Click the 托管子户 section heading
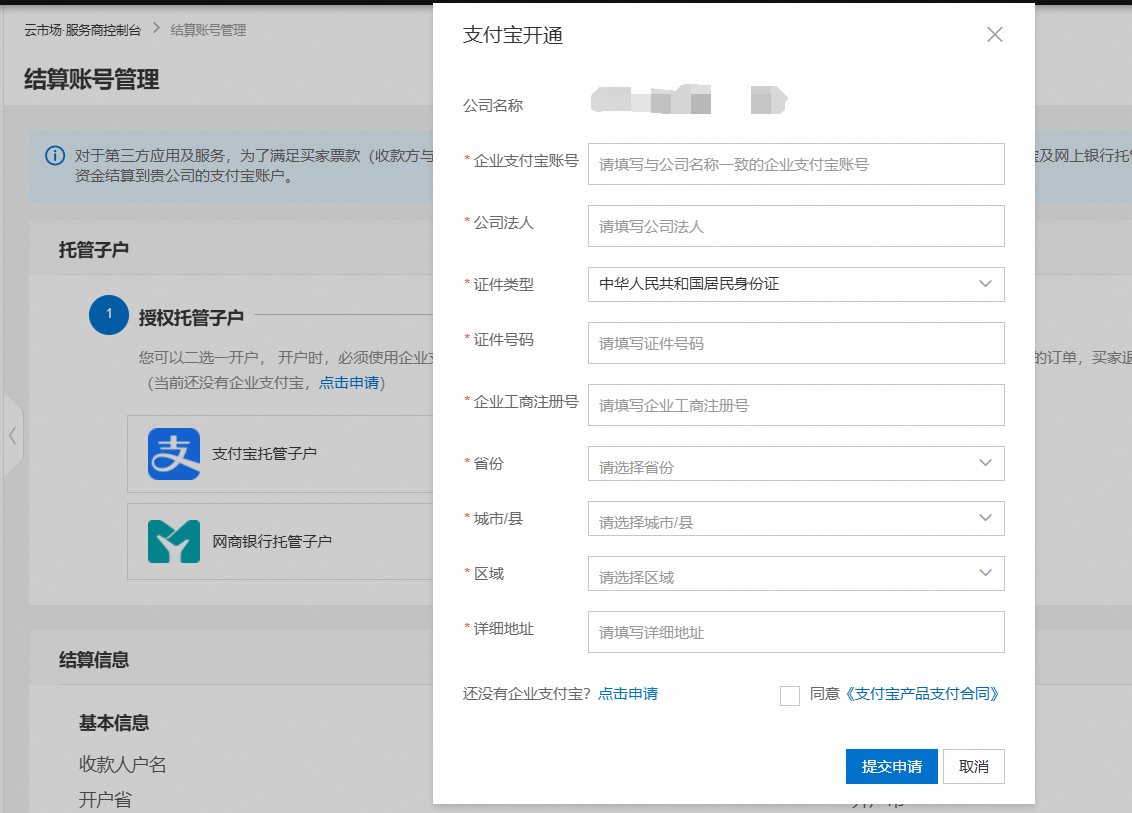1132x813 pixels. tap(94, 250)
